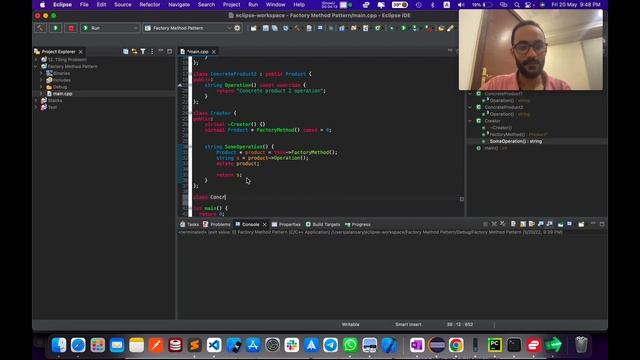Select main.cpp in Project Explorer
The image size is (640, 360).
tap(62, 93)
